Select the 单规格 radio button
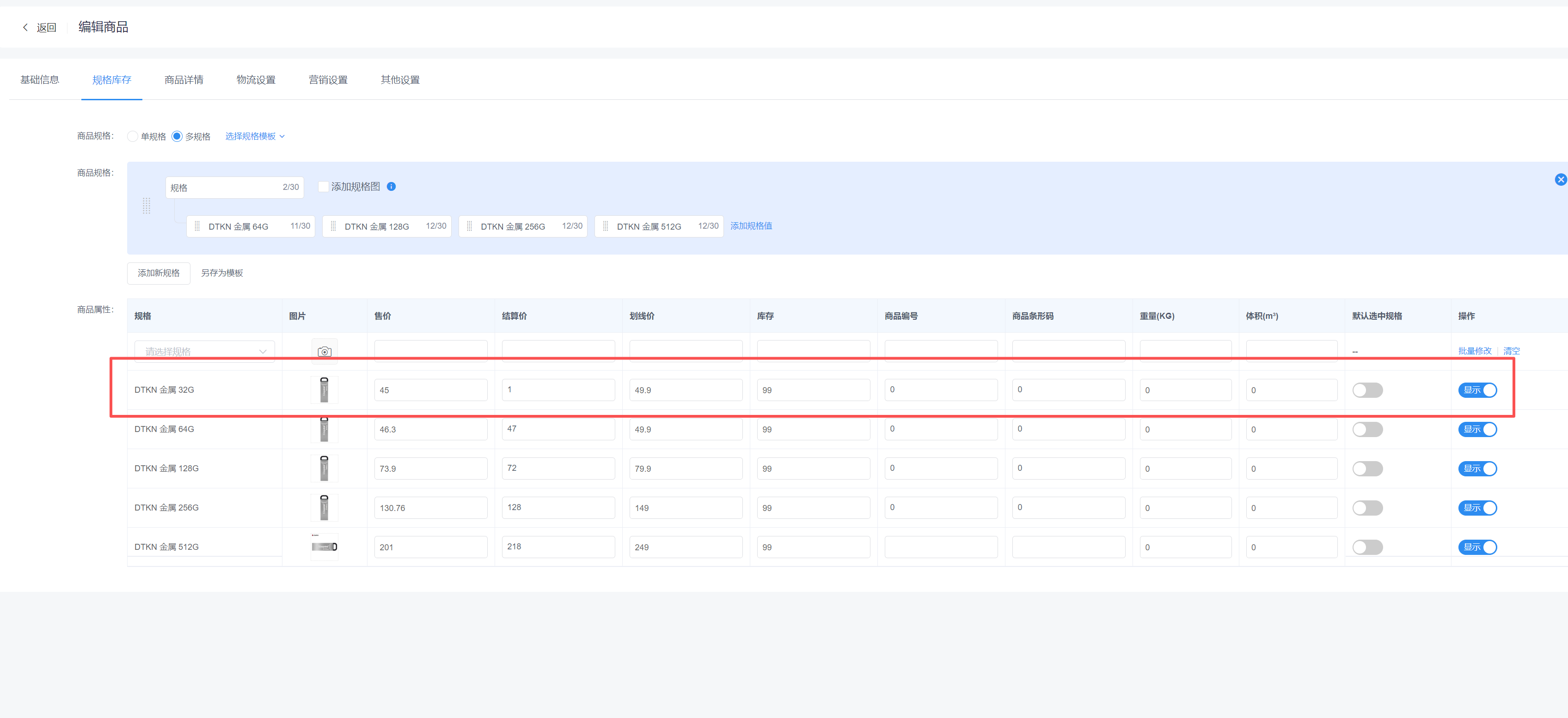 133,136
